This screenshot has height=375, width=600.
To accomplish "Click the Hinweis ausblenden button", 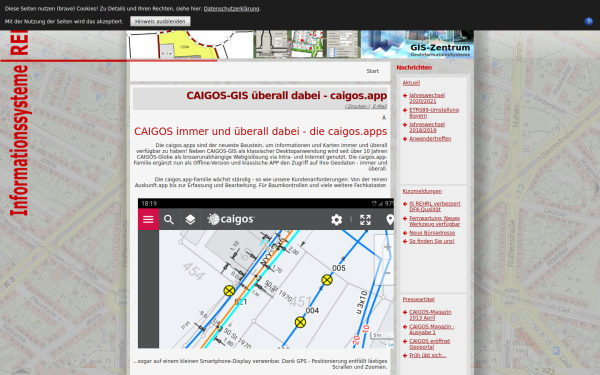I will pos(160,21).
